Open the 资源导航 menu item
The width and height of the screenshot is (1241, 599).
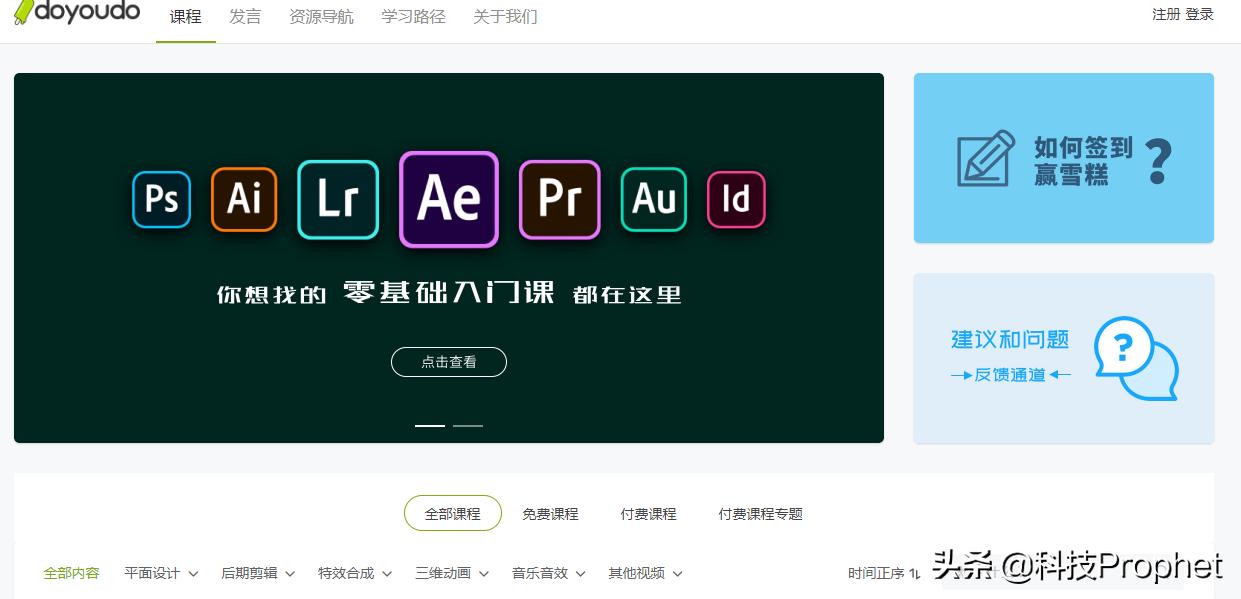pyautogui.click(x=321, y=16)
